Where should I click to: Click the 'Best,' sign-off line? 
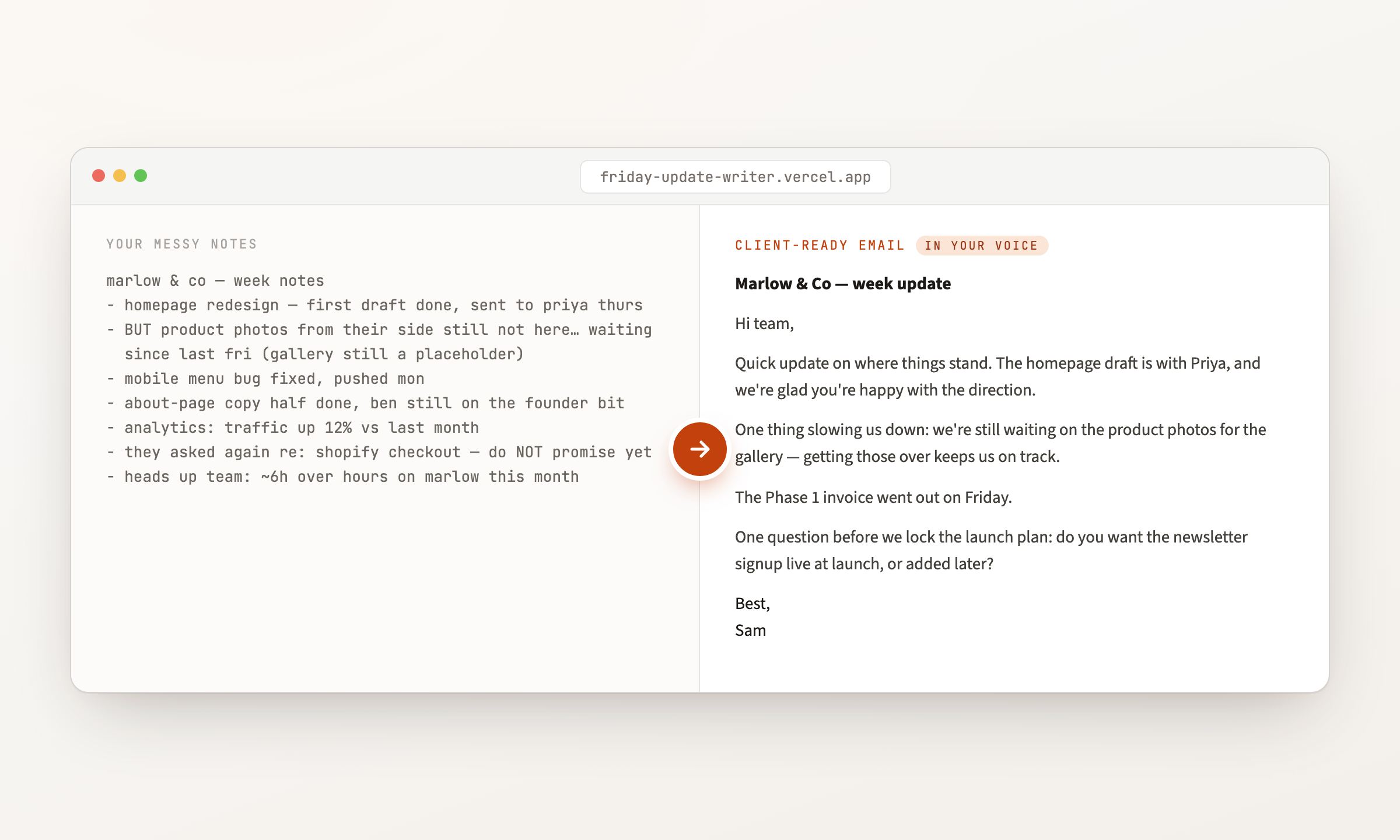tap(752, 604)
